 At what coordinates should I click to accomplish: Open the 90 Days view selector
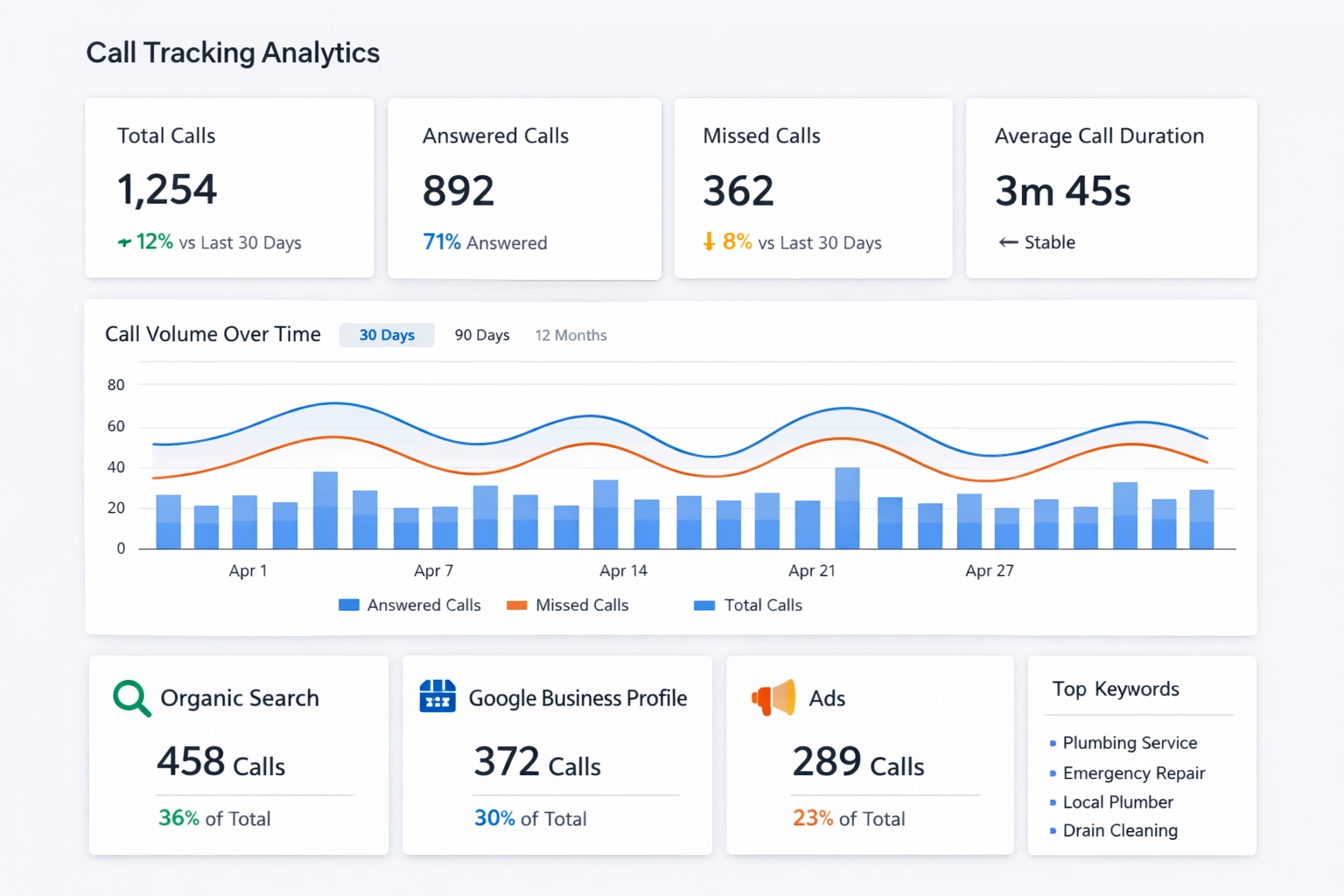[x=482, y=334]
